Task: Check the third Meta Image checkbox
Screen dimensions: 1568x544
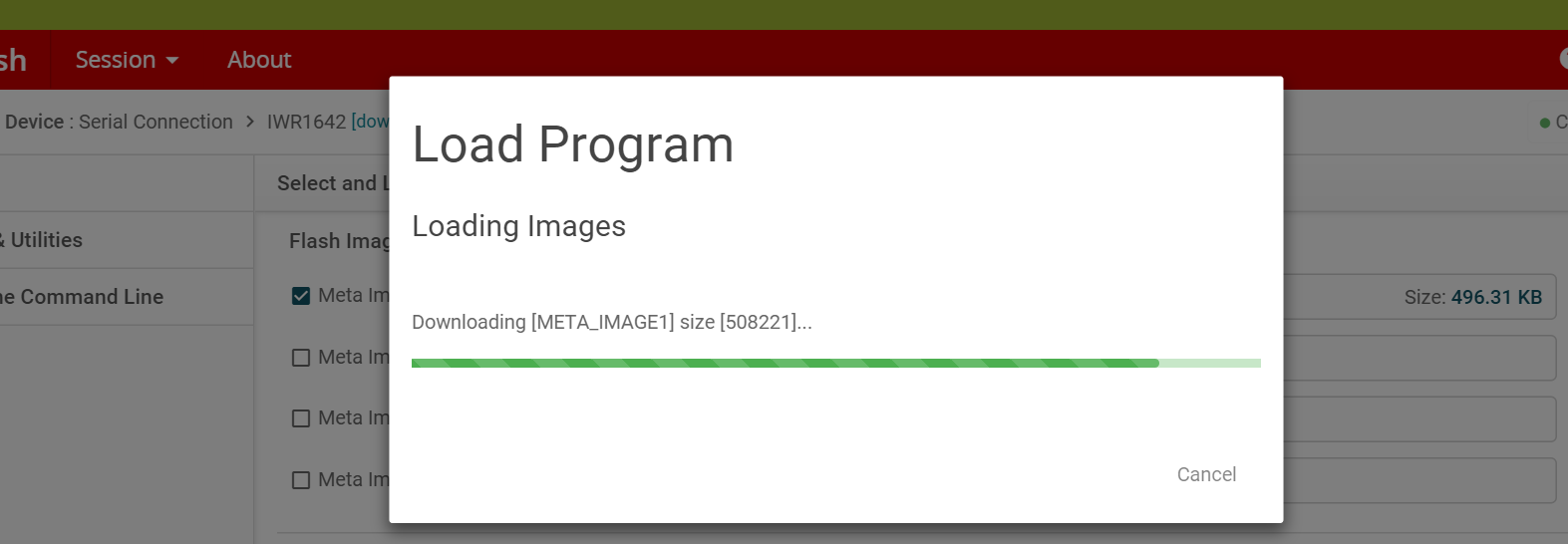Action: click(301, 418)
